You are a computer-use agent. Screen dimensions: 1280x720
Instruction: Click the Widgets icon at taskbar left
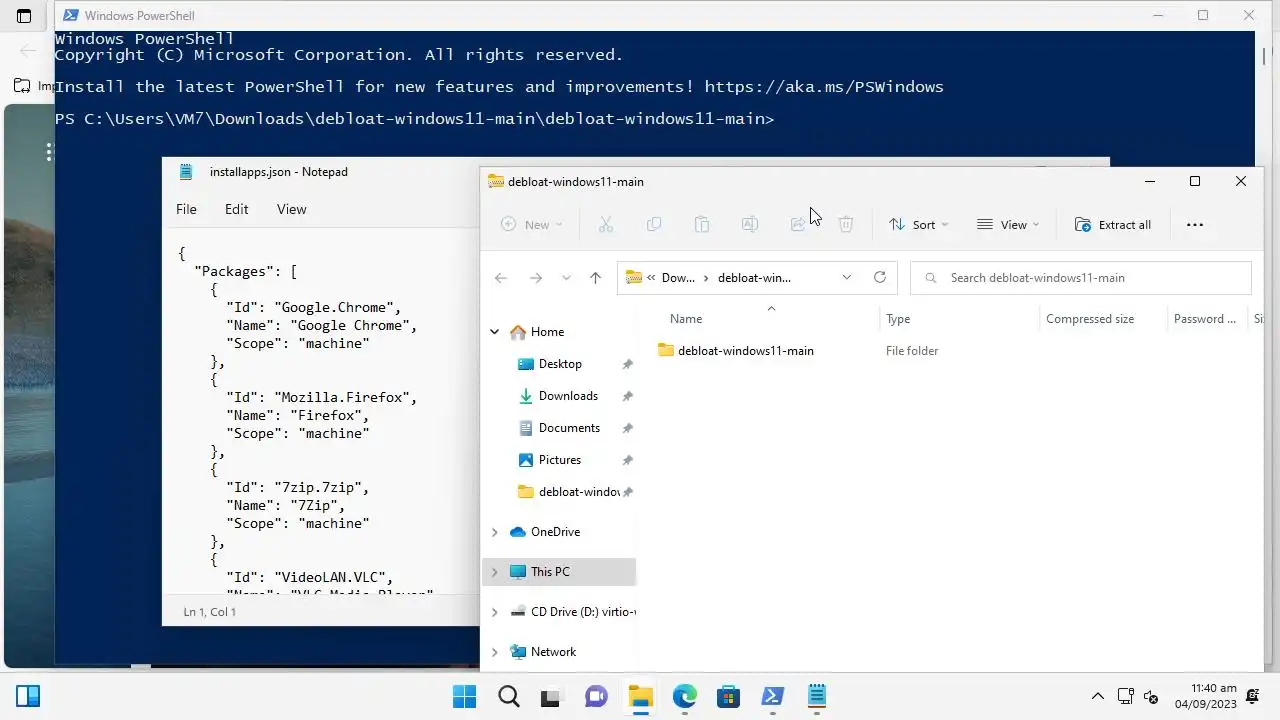[x=28, y=696]
